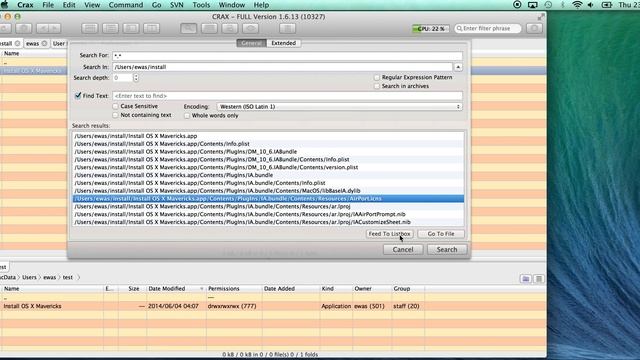The width and height of the screenshot is (640, 360).
Task: Click the Search depth stepper arrows
Action: (x=136, y=78)
